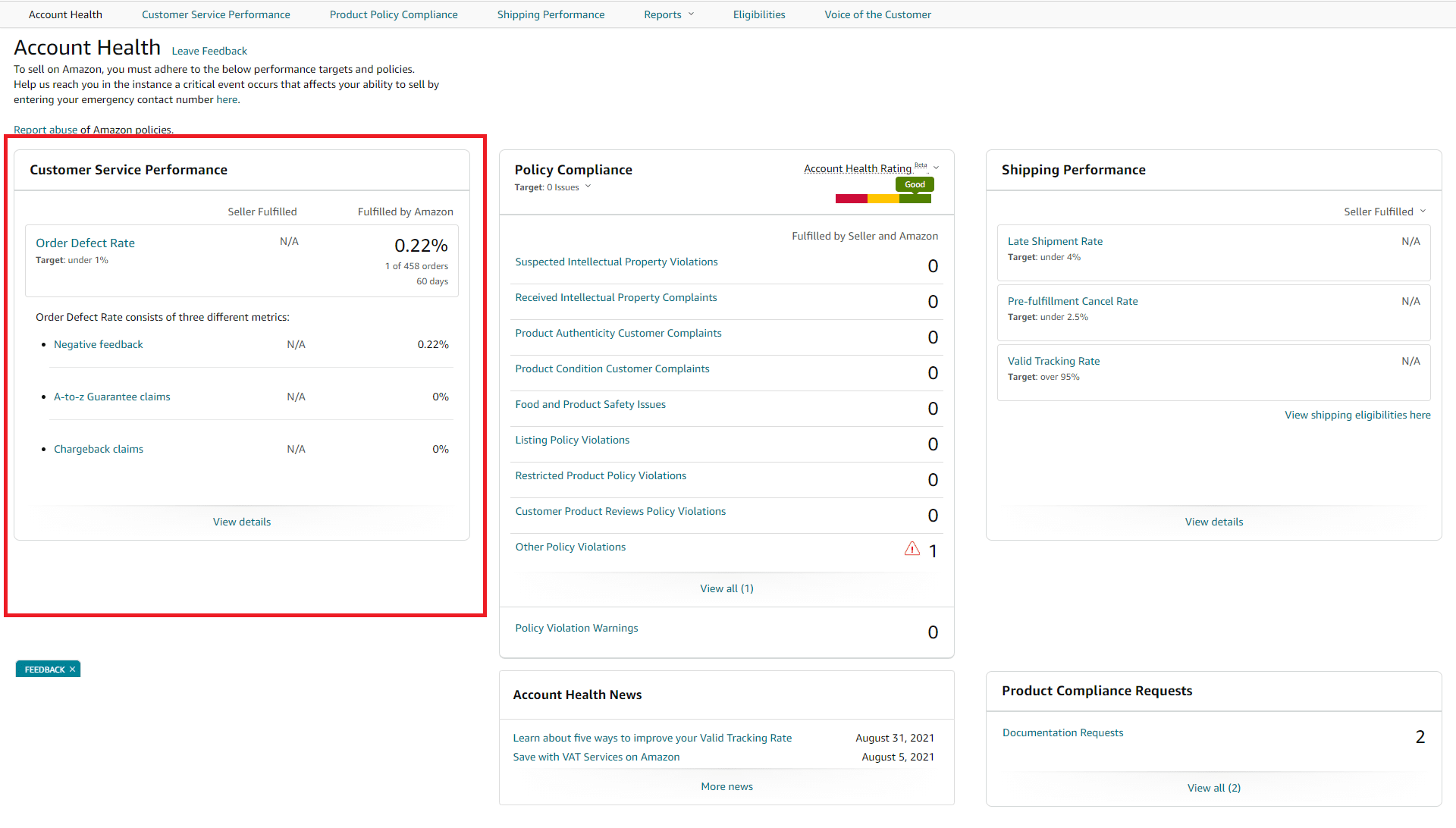Image resolution: width=1456 pixels, height=828 pixels.
Task: Open the Report abuse link
Action: pos(45,129)
